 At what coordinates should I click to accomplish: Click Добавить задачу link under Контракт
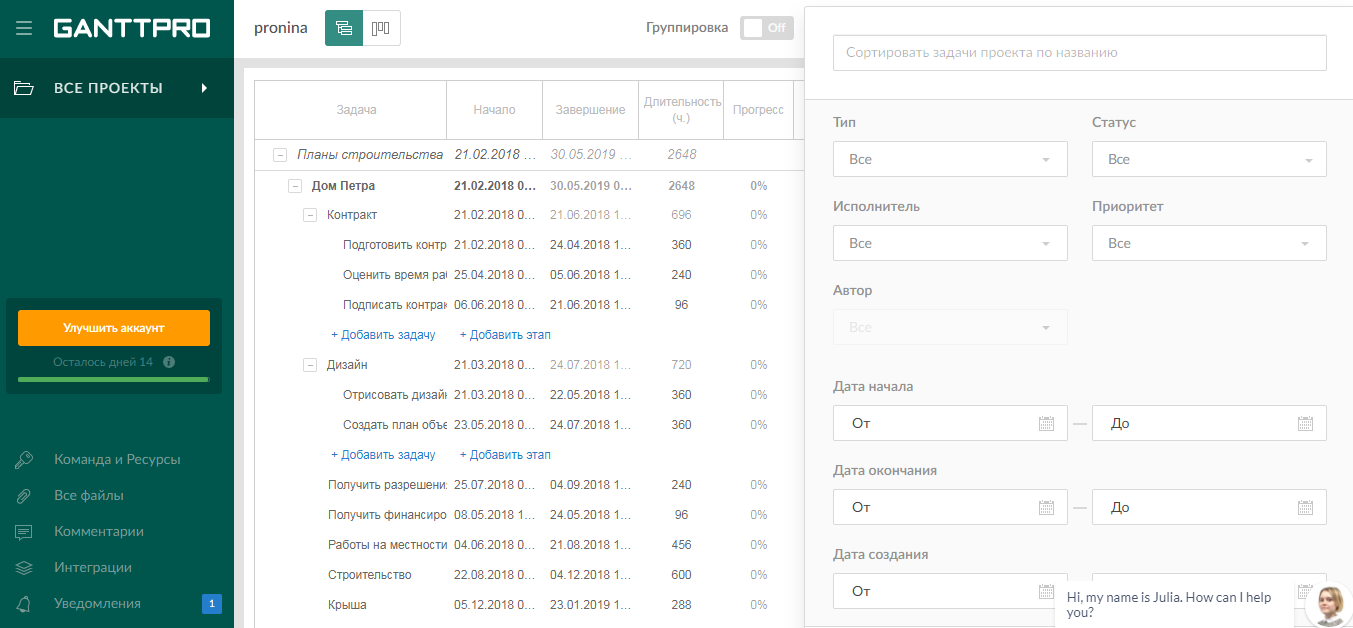point(383,335)
